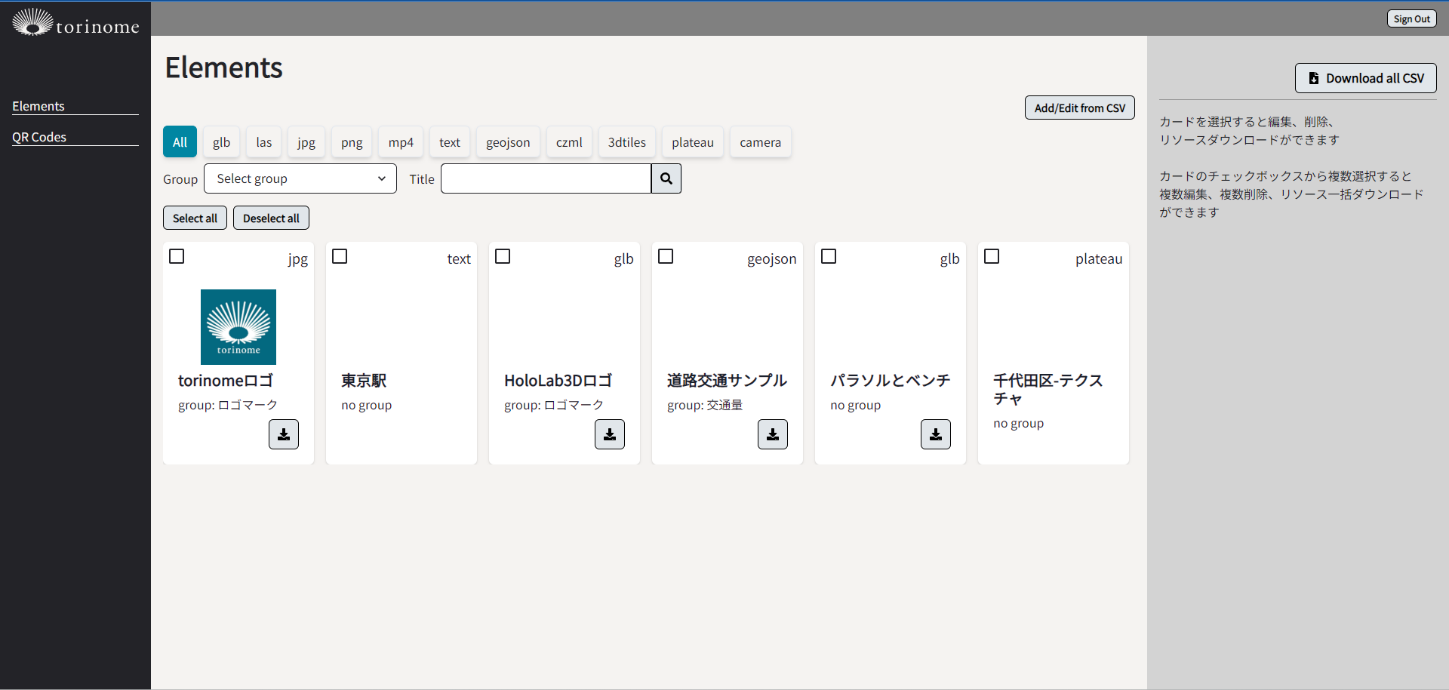The image size is (1449, 690).
Task: Tick the checkbox on 東京駅 card
Action: (x=340, y=257)
